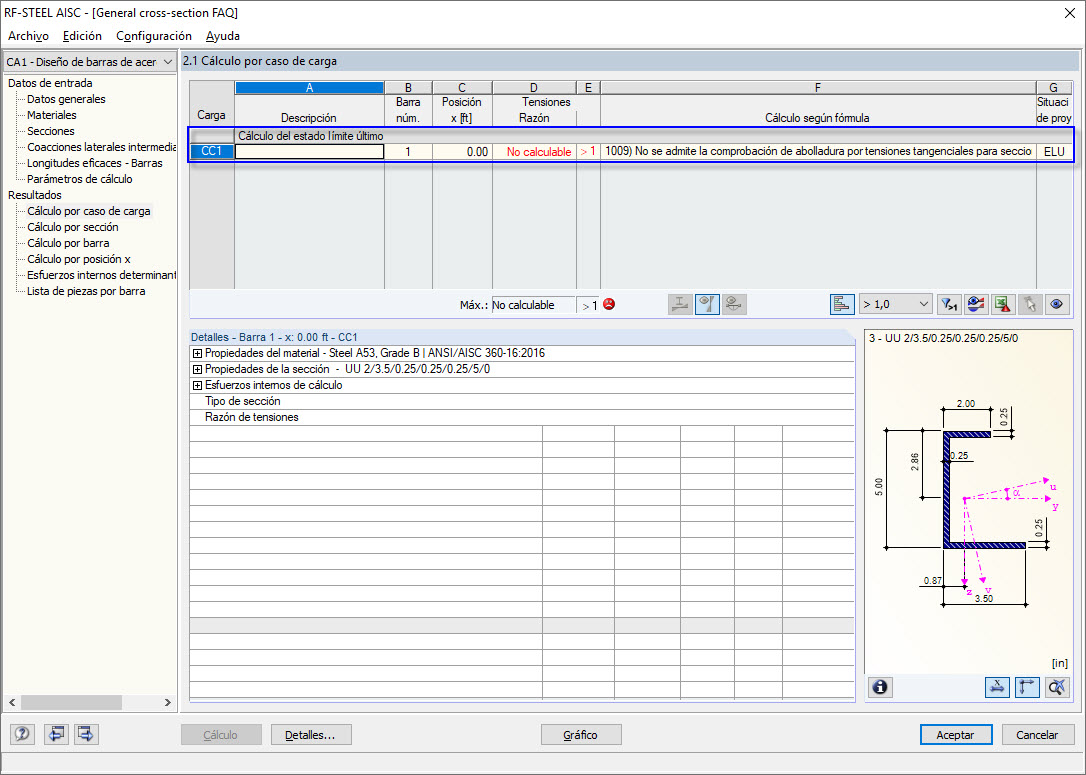Expand Propiedades de la sección row
Viewport: 1086px width, 775px height.
click(x=197, y=369)
